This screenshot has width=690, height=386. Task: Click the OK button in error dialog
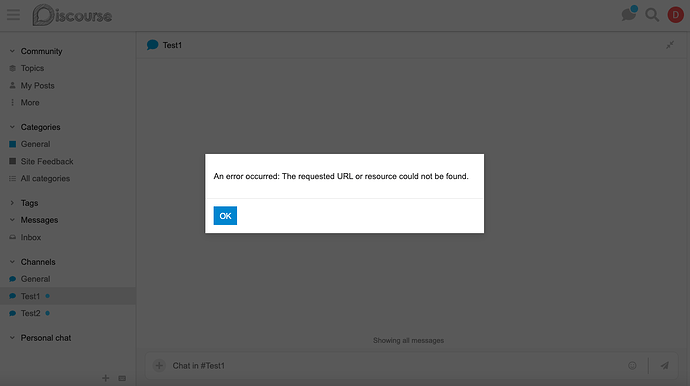[225, 216]
